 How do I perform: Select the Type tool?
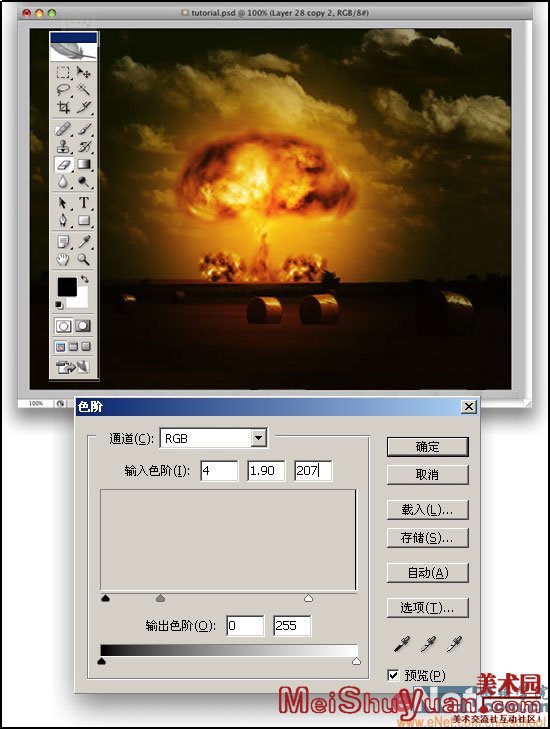click(84, 202)
